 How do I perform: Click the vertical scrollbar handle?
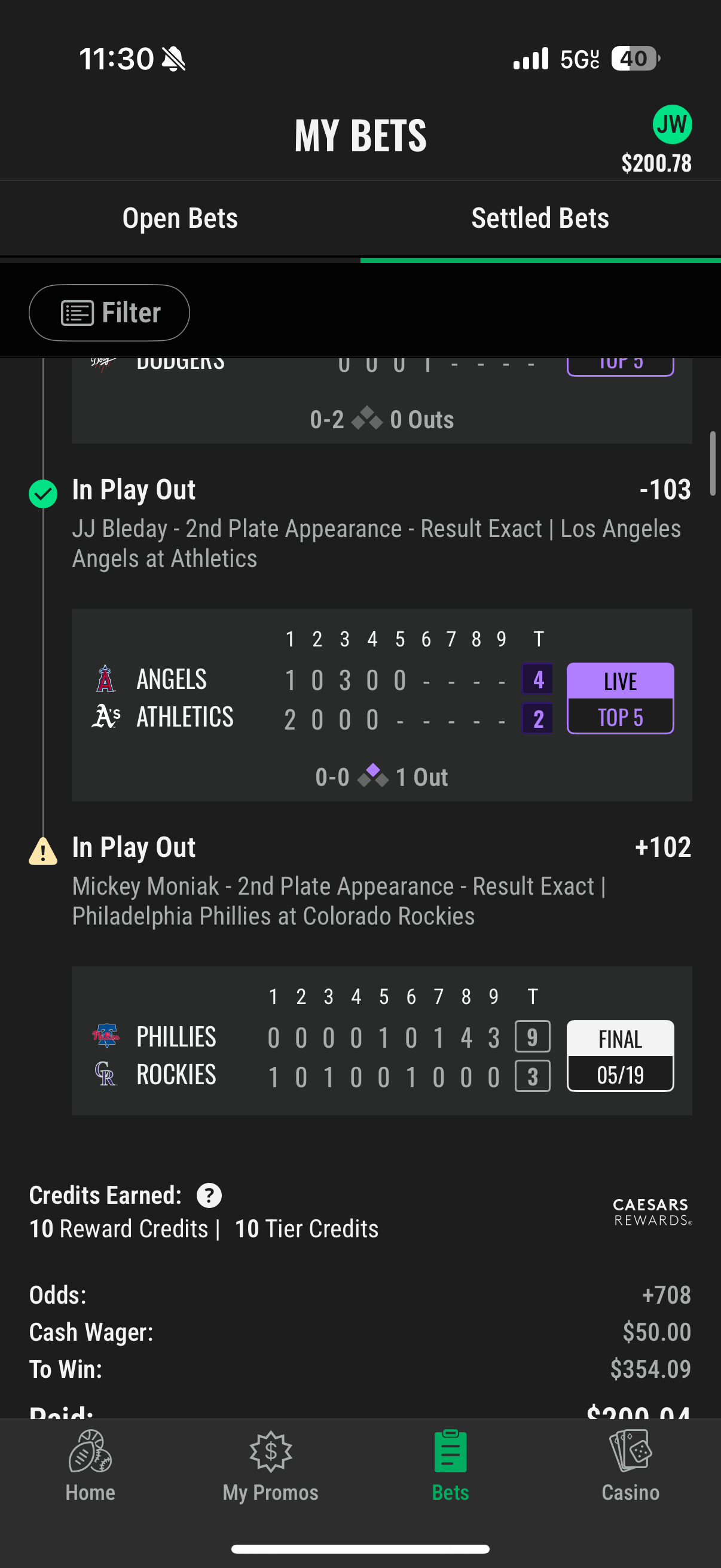pyautogui.click(x=713, y=464)
